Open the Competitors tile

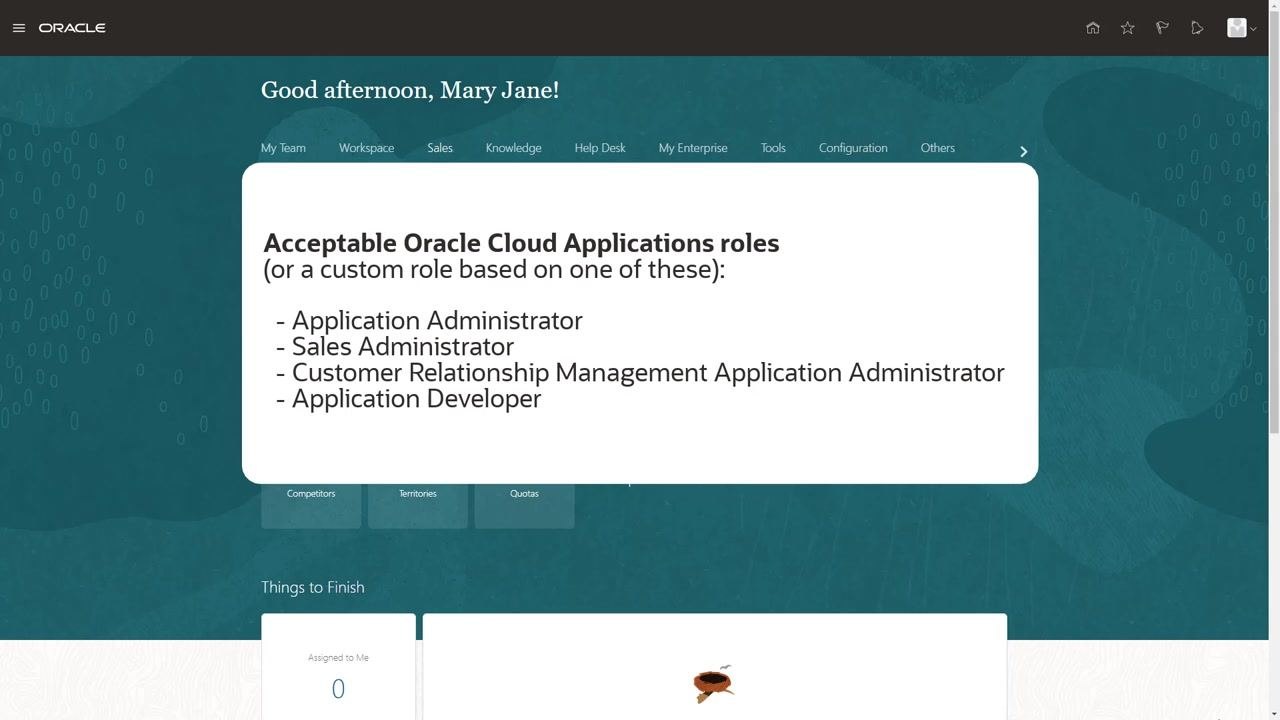point(311,505)
